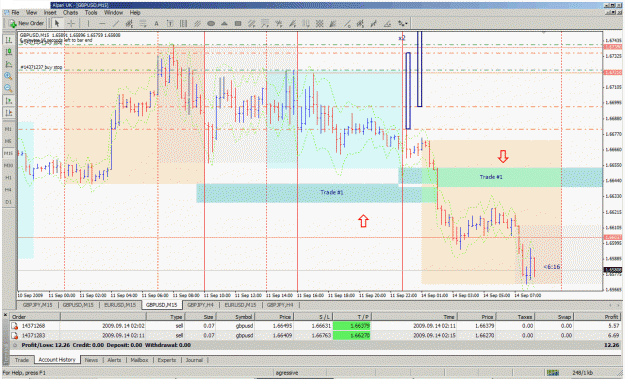Open the Tools menu
Screen dimensions: 625x379
[x=91, y=12]
